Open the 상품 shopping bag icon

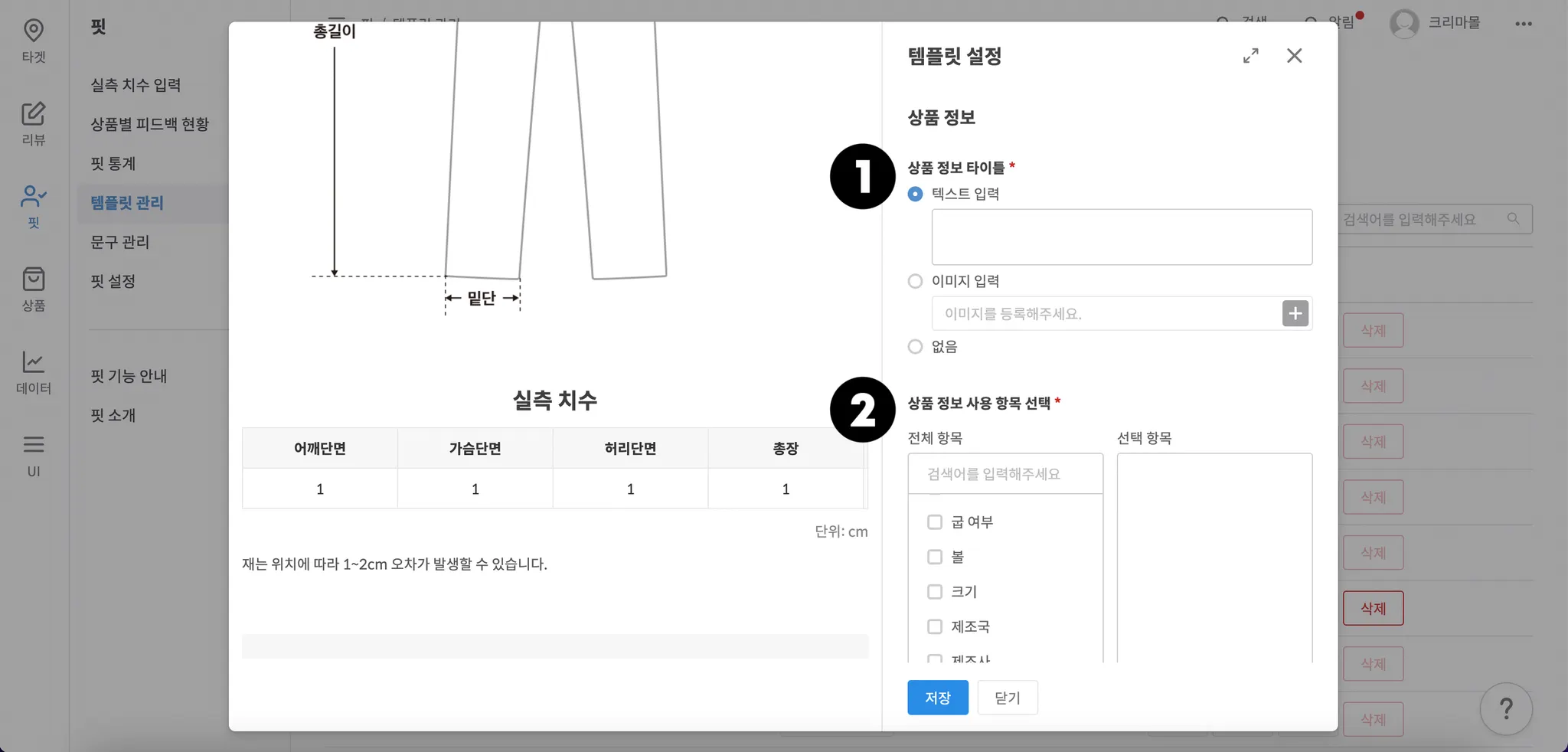(33, 280)
